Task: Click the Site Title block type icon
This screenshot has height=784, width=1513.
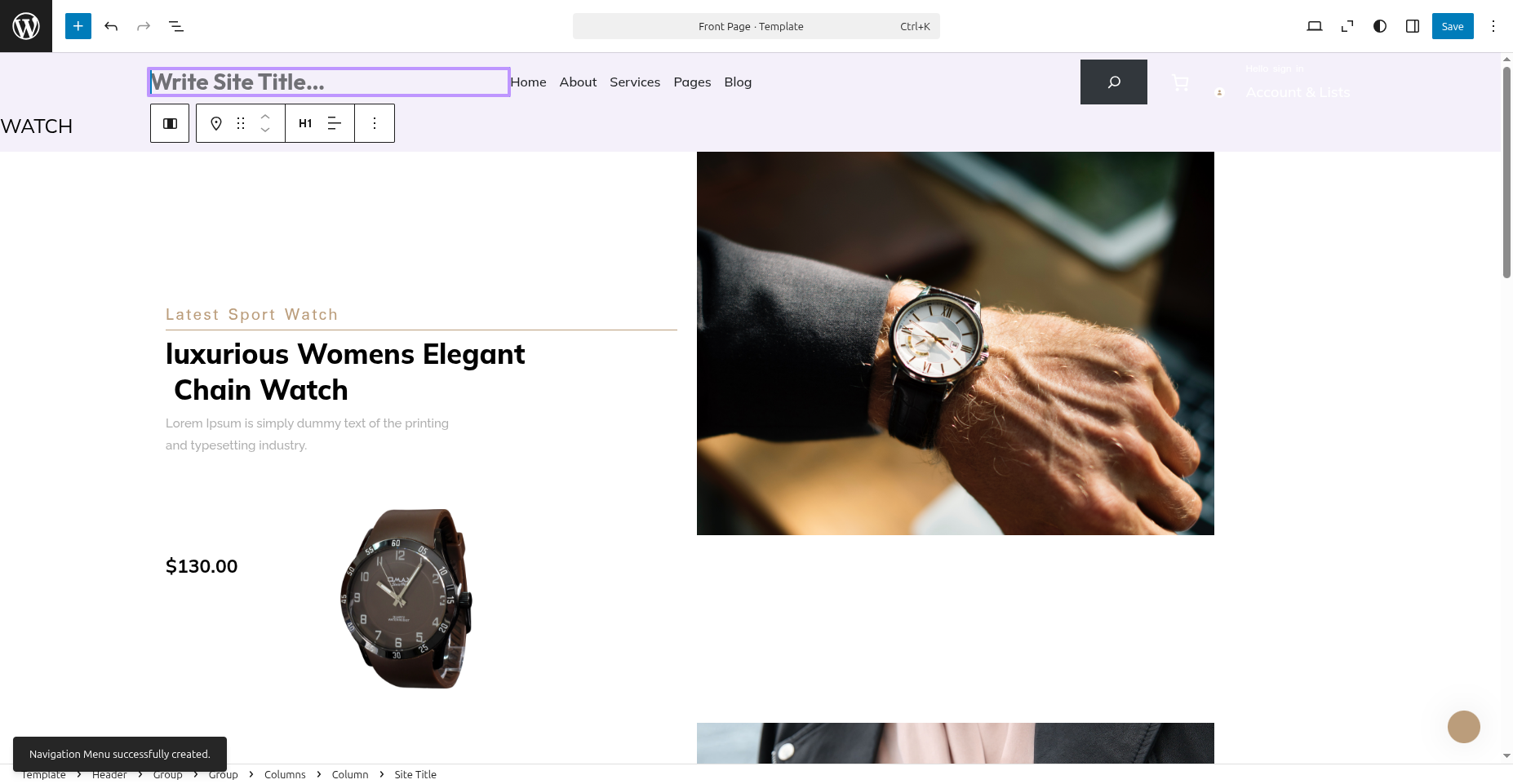Action: coord(216,123)
